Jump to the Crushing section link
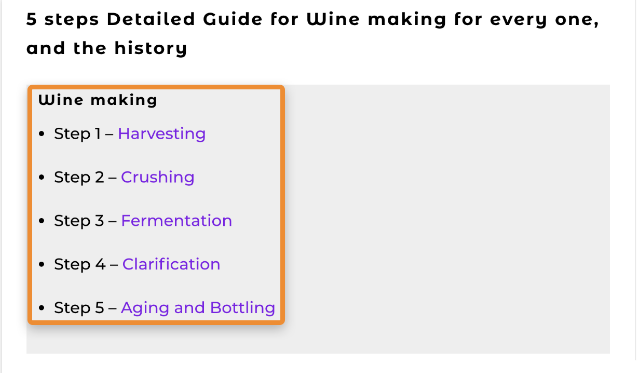Image resolution: width=642 pixels, height=373 pixels. (x=158, y=178)
